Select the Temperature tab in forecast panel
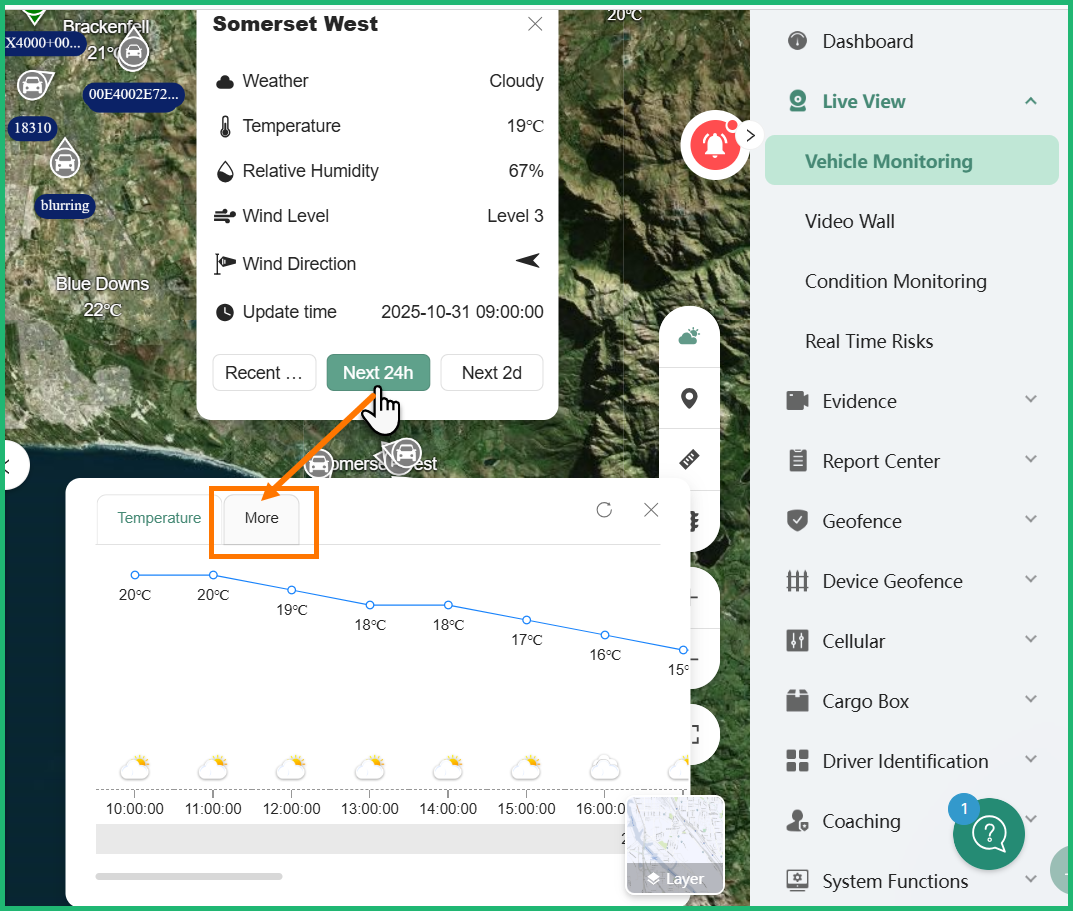 pyautogui.click(x=159, y=518)
